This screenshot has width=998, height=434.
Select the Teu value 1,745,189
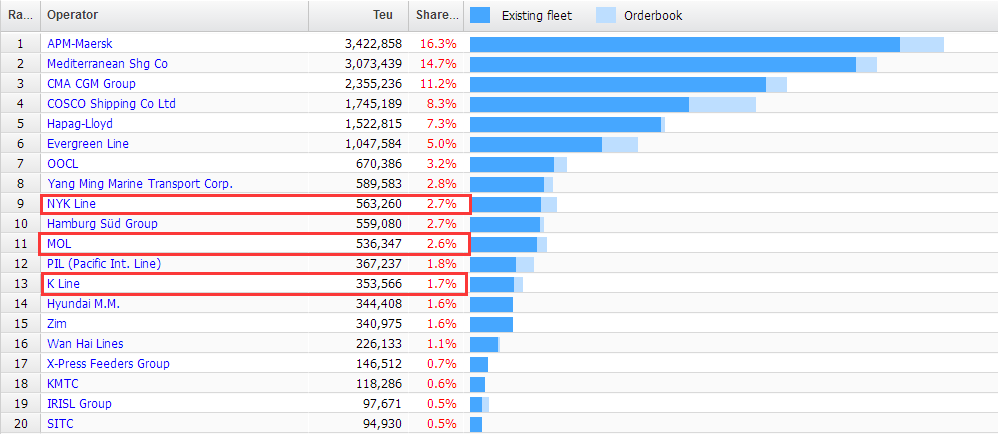(374, 104)
